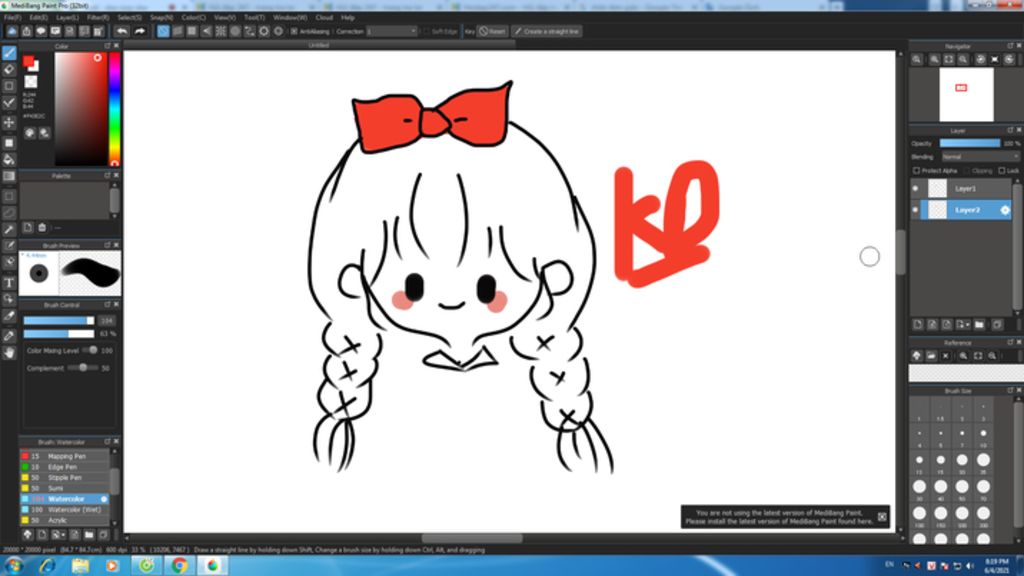1024x576 pixels.
Task: Select the Move tool
Action: pyautogui.click(x=9, y=122)
